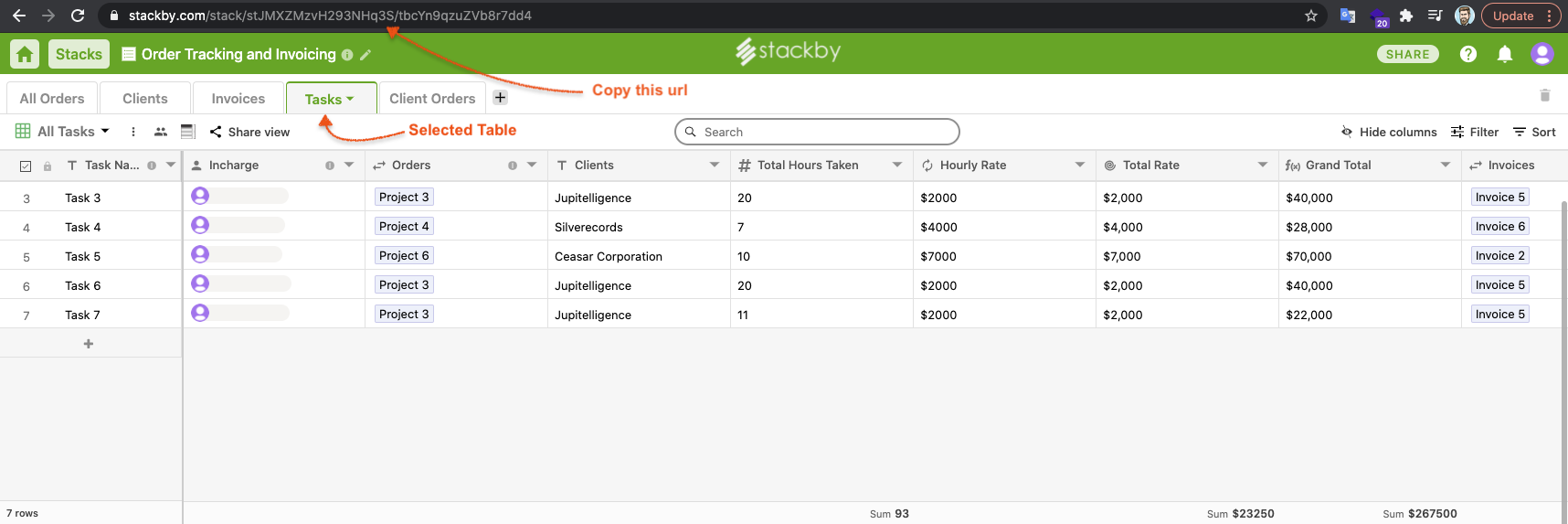Add a new row with plus icon
Screen dimensions: 1568x524
[89, 344]
